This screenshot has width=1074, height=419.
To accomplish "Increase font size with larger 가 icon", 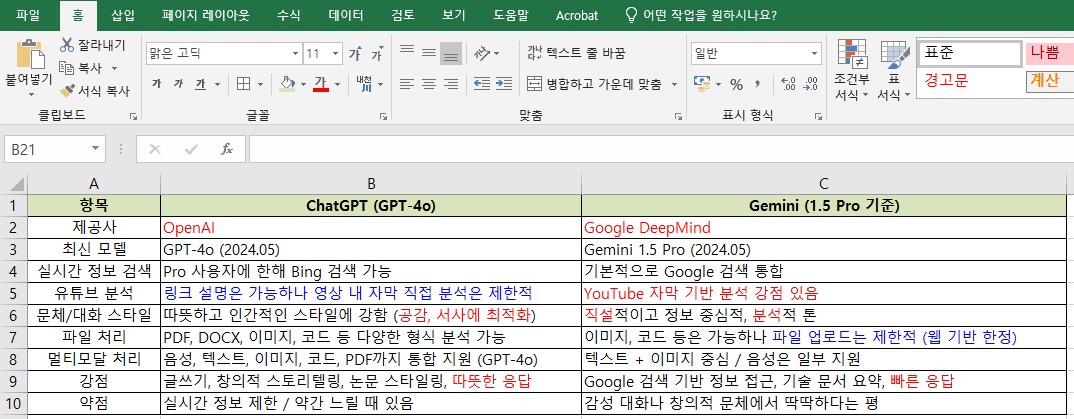I will tap(355, 53).
